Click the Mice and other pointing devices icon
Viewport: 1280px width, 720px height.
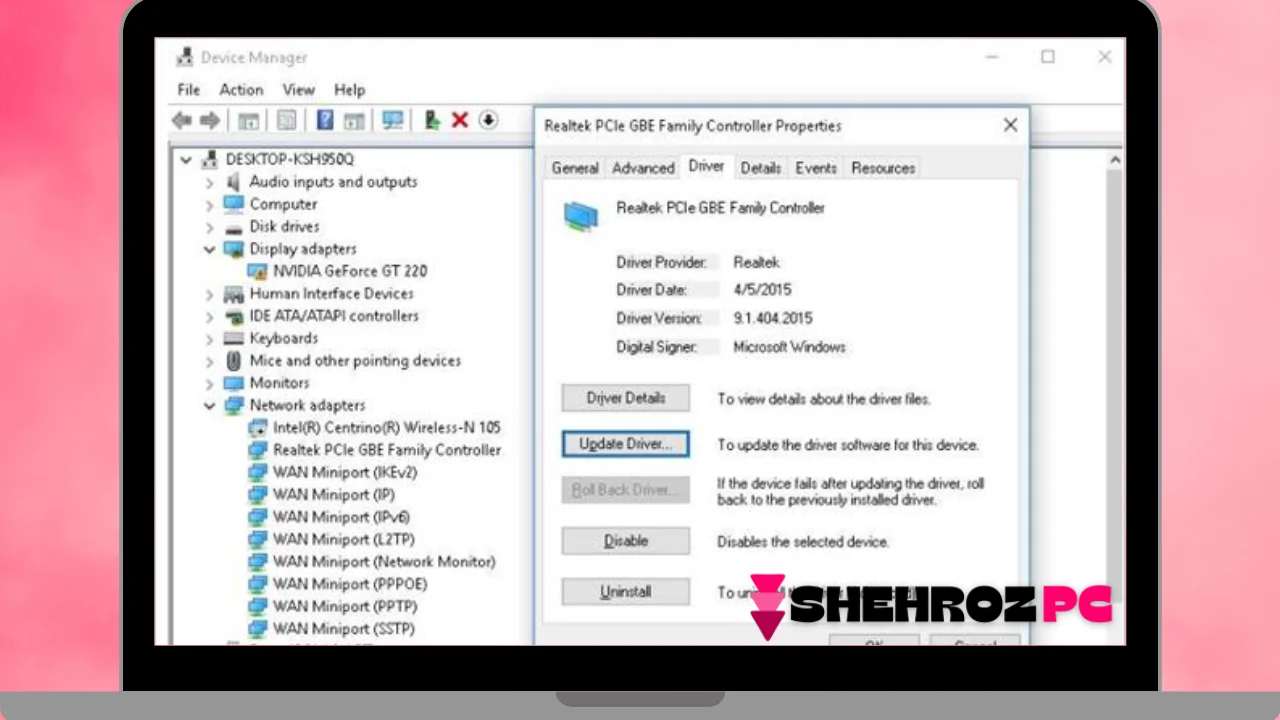click(234, 361)
